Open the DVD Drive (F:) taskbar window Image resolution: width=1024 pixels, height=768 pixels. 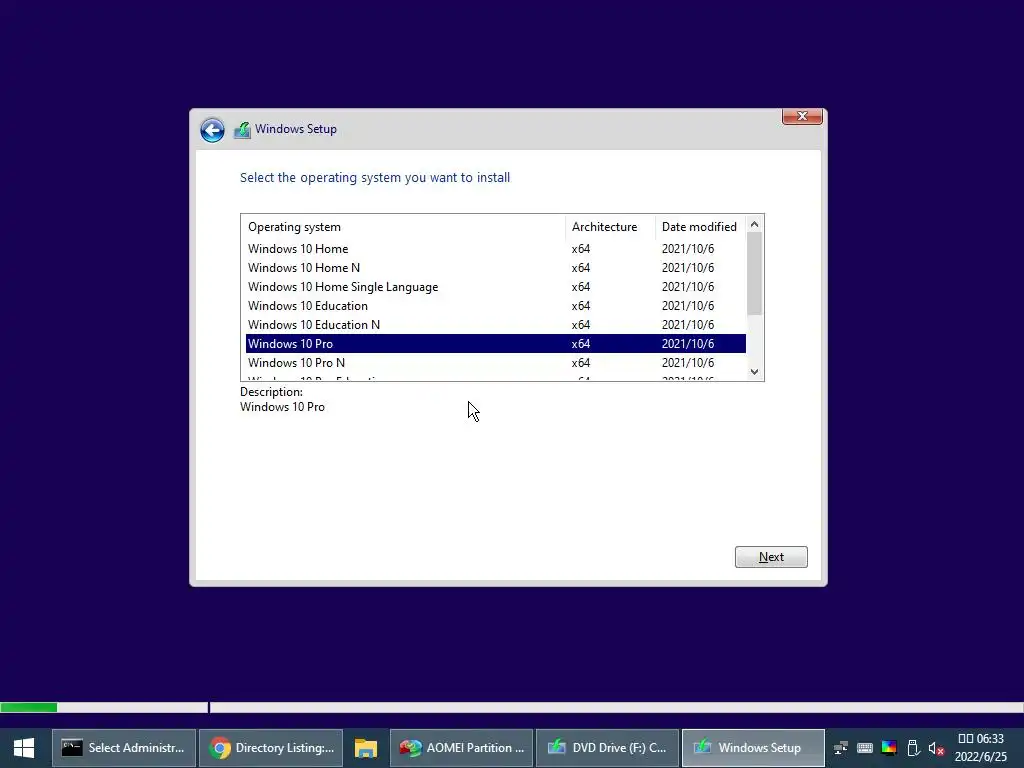tap(607, 748)
